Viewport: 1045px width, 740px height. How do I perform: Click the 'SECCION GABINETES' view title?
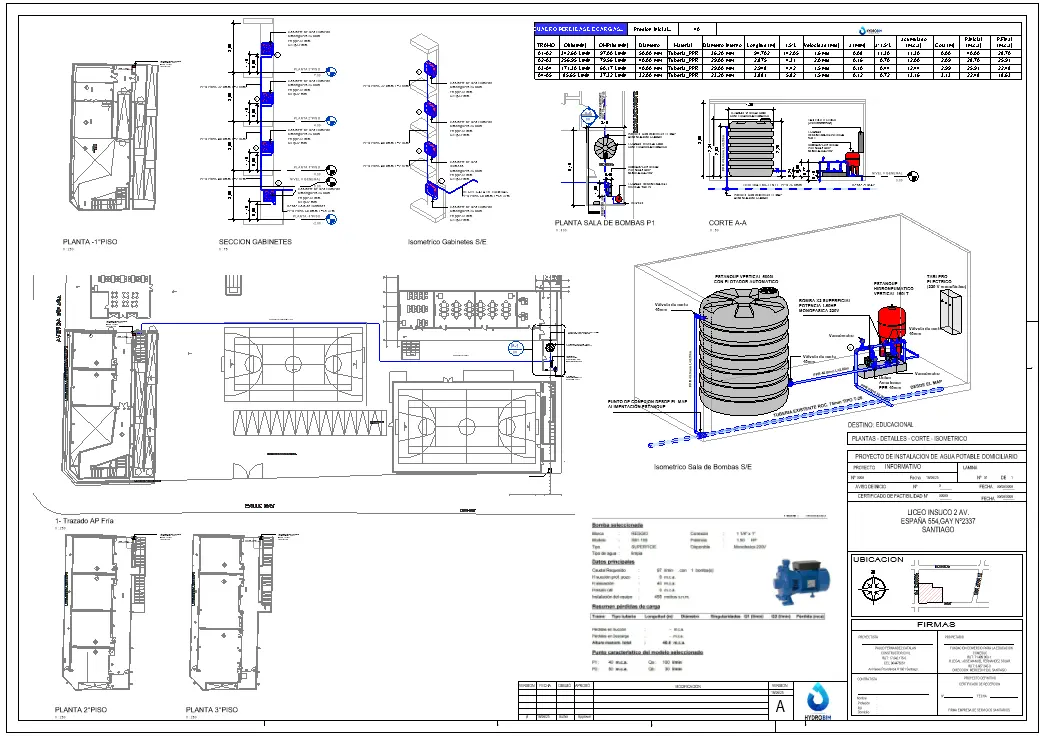pos(254,242)
